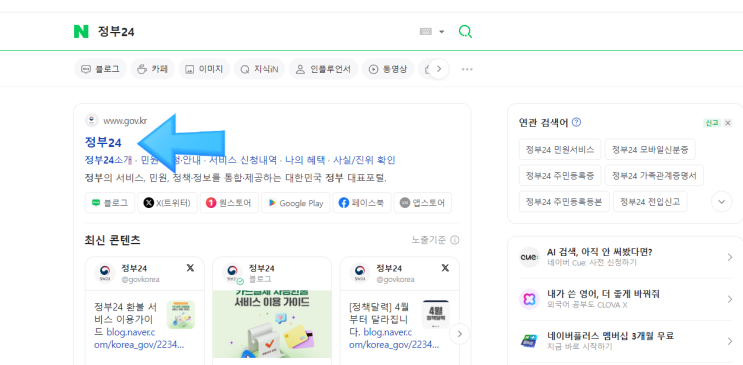Image resolution: width=743 pixels, height=365 pixels.
Task: Click X icon on first 정부24 card
Action: click(190, 268)
